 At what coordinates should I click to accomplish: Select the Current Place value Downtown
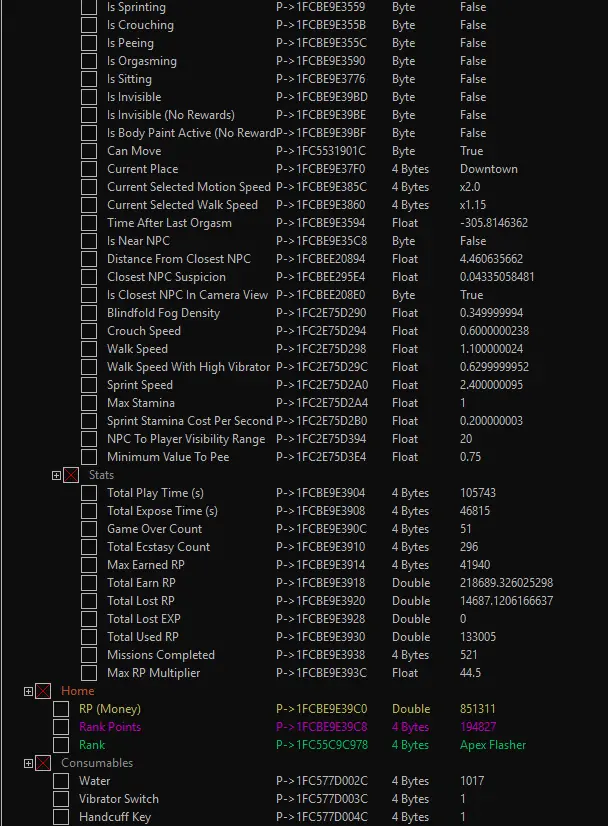click(x=488, y=169)
